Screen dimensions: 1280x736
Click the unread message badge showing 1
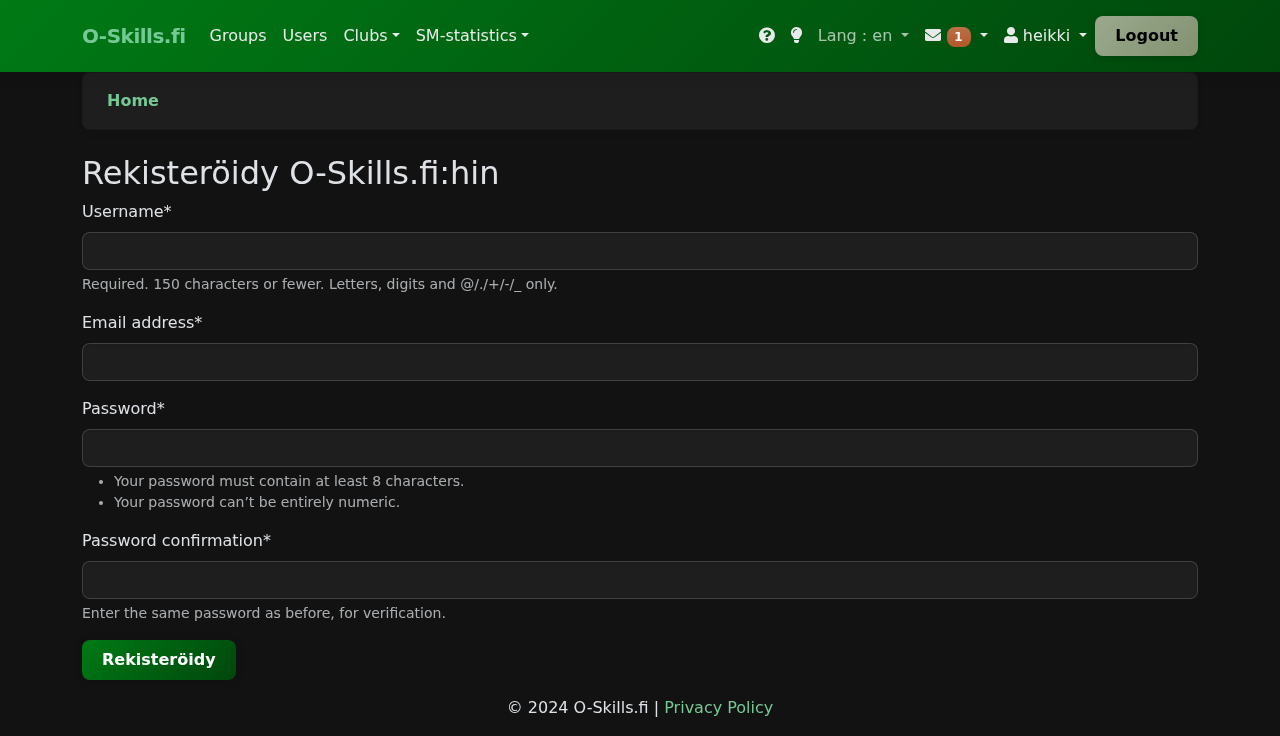[x=958, y=37]
